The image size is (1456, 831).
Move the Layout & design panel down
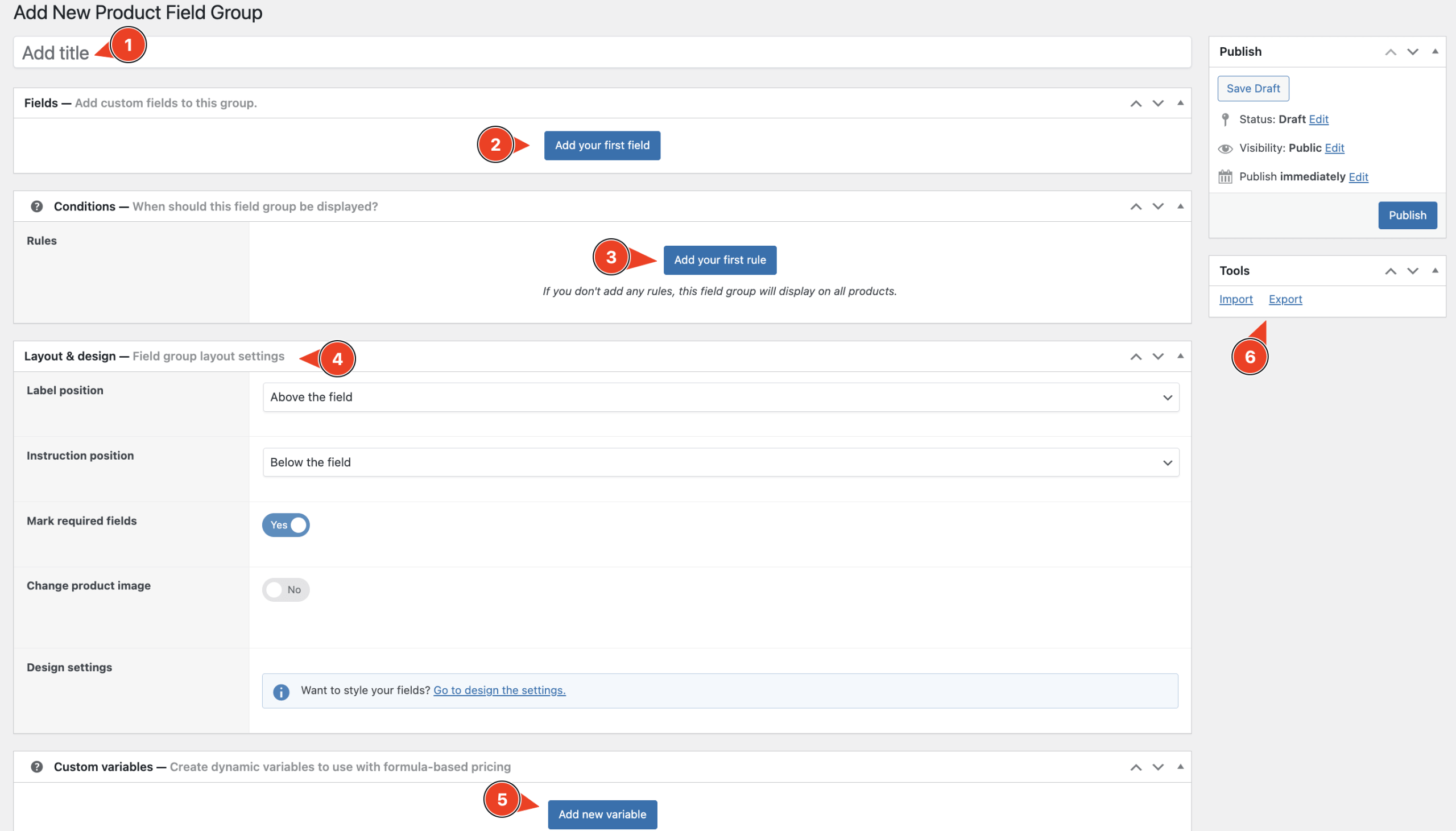1157,356
